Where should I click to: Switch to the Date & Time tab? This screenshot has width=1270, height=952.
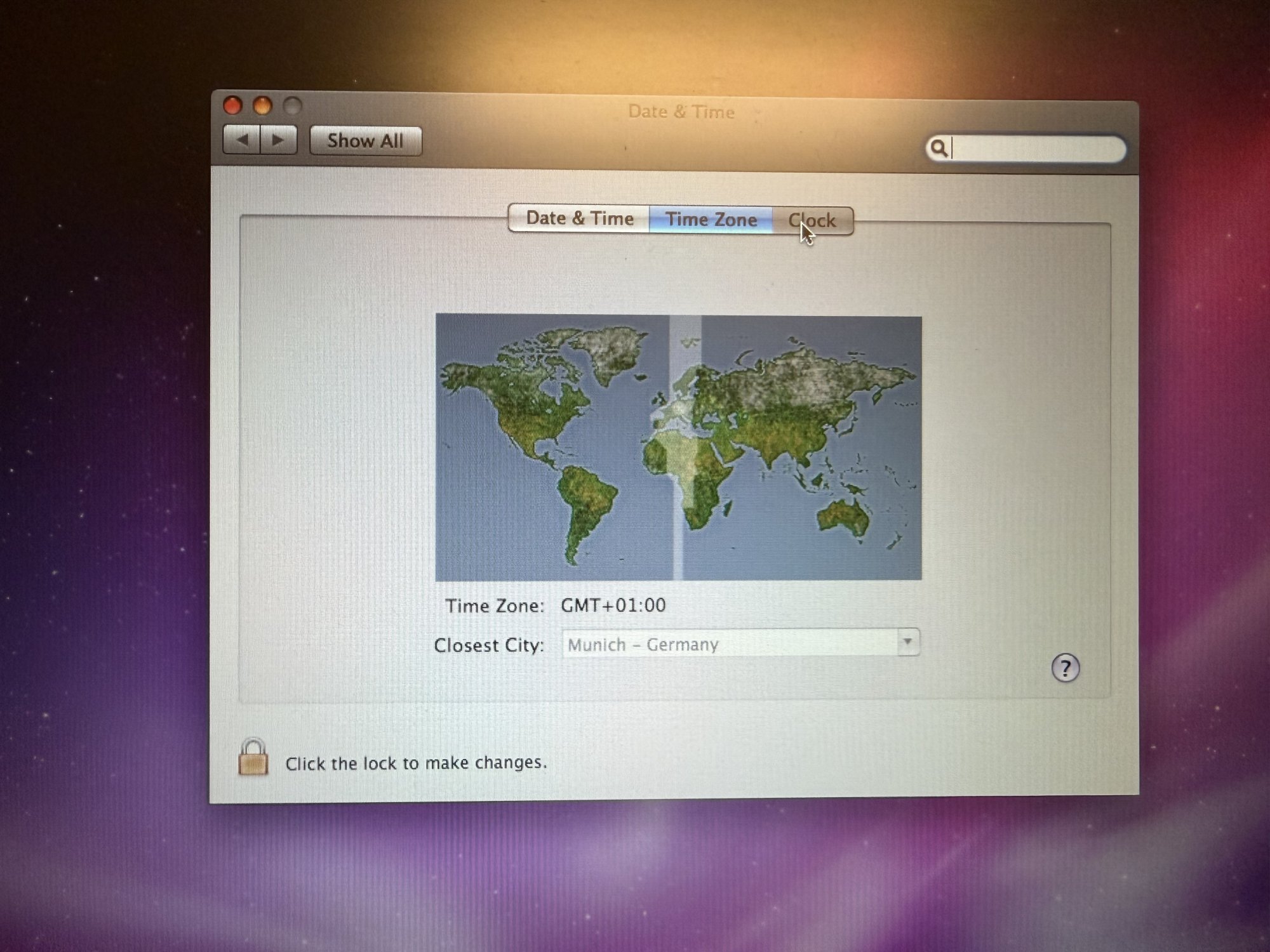pyautogui.click(x=579, y=219)
